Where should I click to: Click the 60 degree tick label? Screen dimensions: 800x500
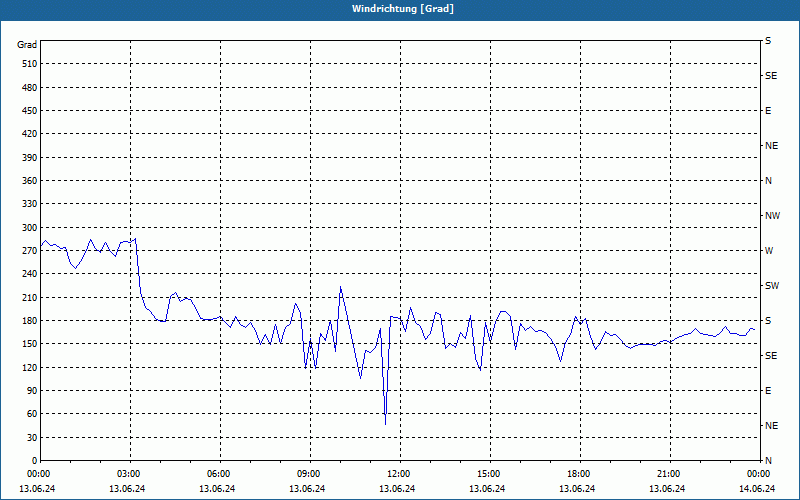coord(32,414)
